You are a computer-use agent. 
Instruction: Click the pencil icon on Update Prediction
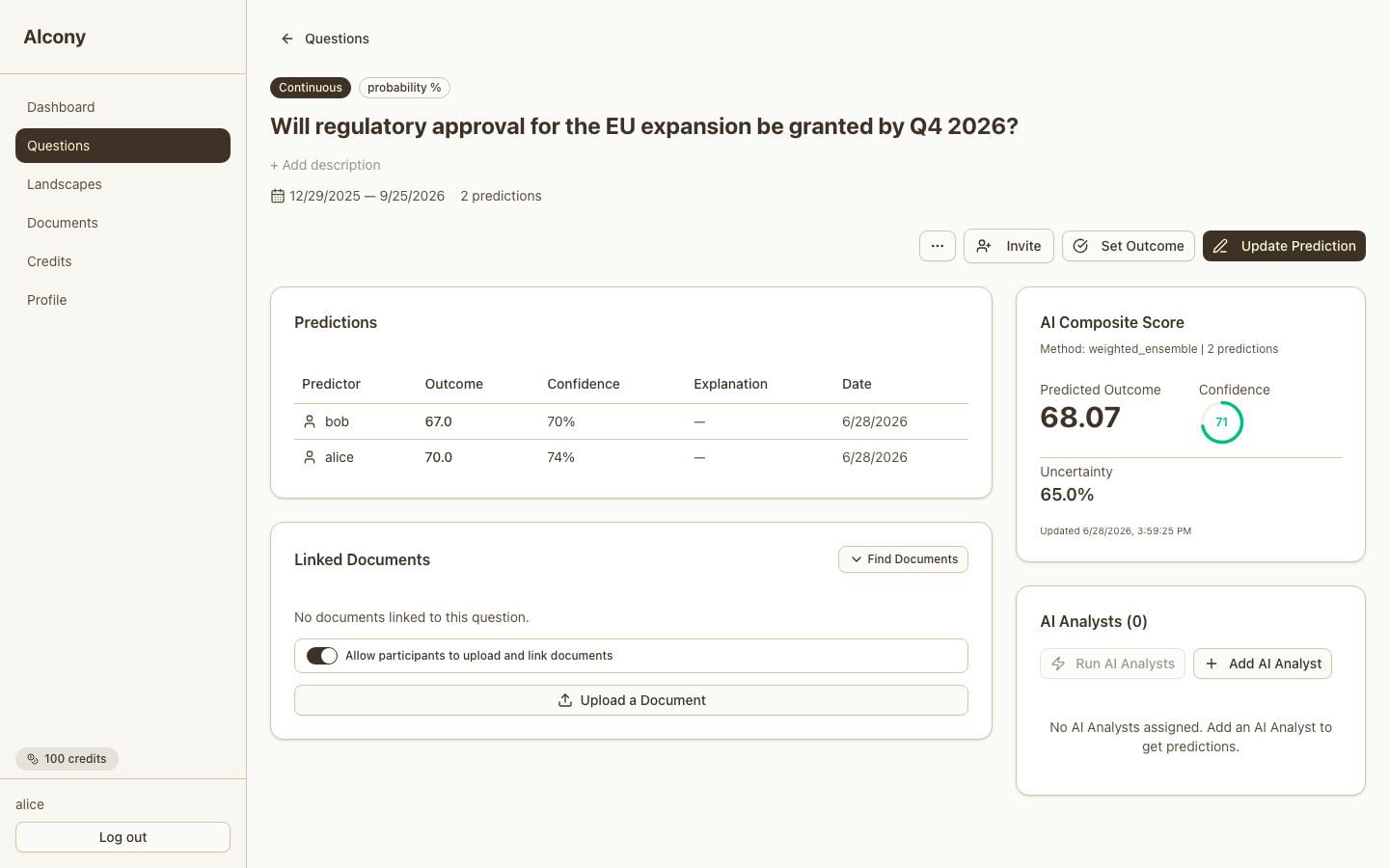pos(1220,246)
